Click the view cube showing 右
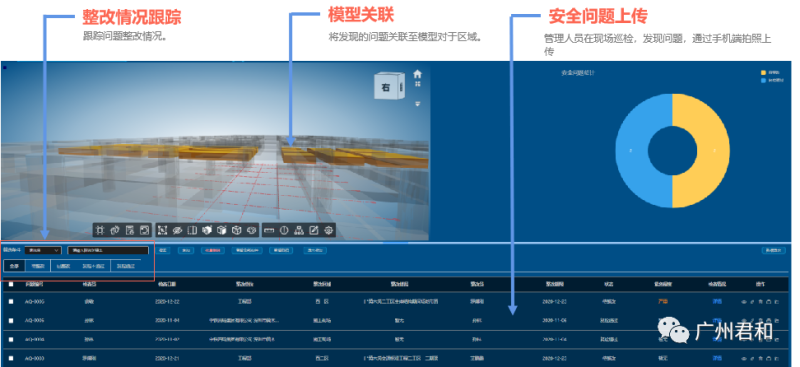The height and width of the screenshot is (367, 800). 389,87
